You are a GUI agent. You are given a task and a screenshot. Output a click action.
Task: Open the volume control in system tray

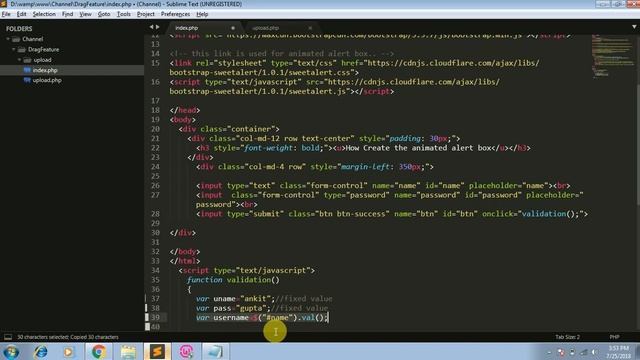[594, 352]
